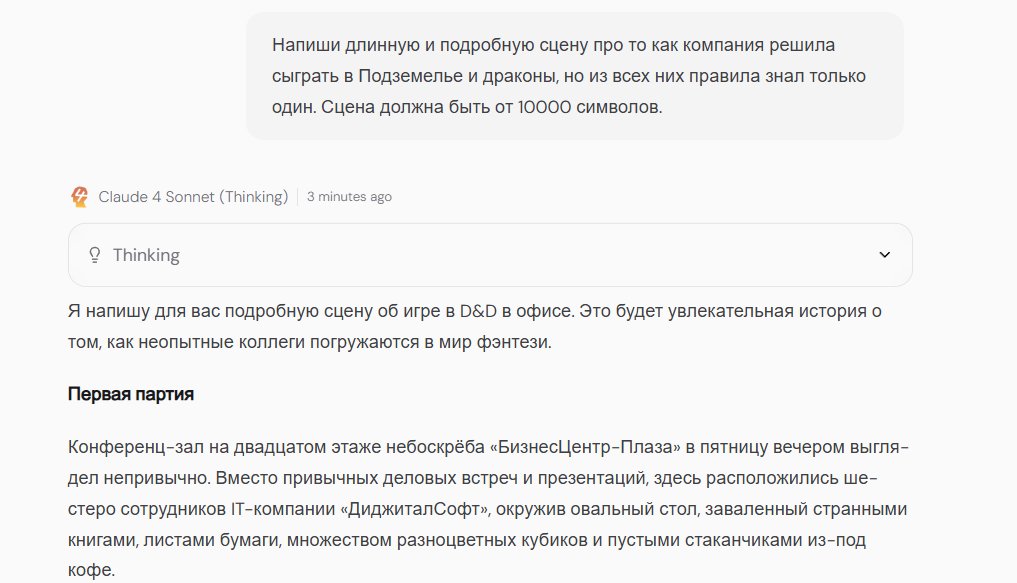Screen dimensions: 1017x583
Task: Click the user prompt message bubble
Action: click(575, 76)
